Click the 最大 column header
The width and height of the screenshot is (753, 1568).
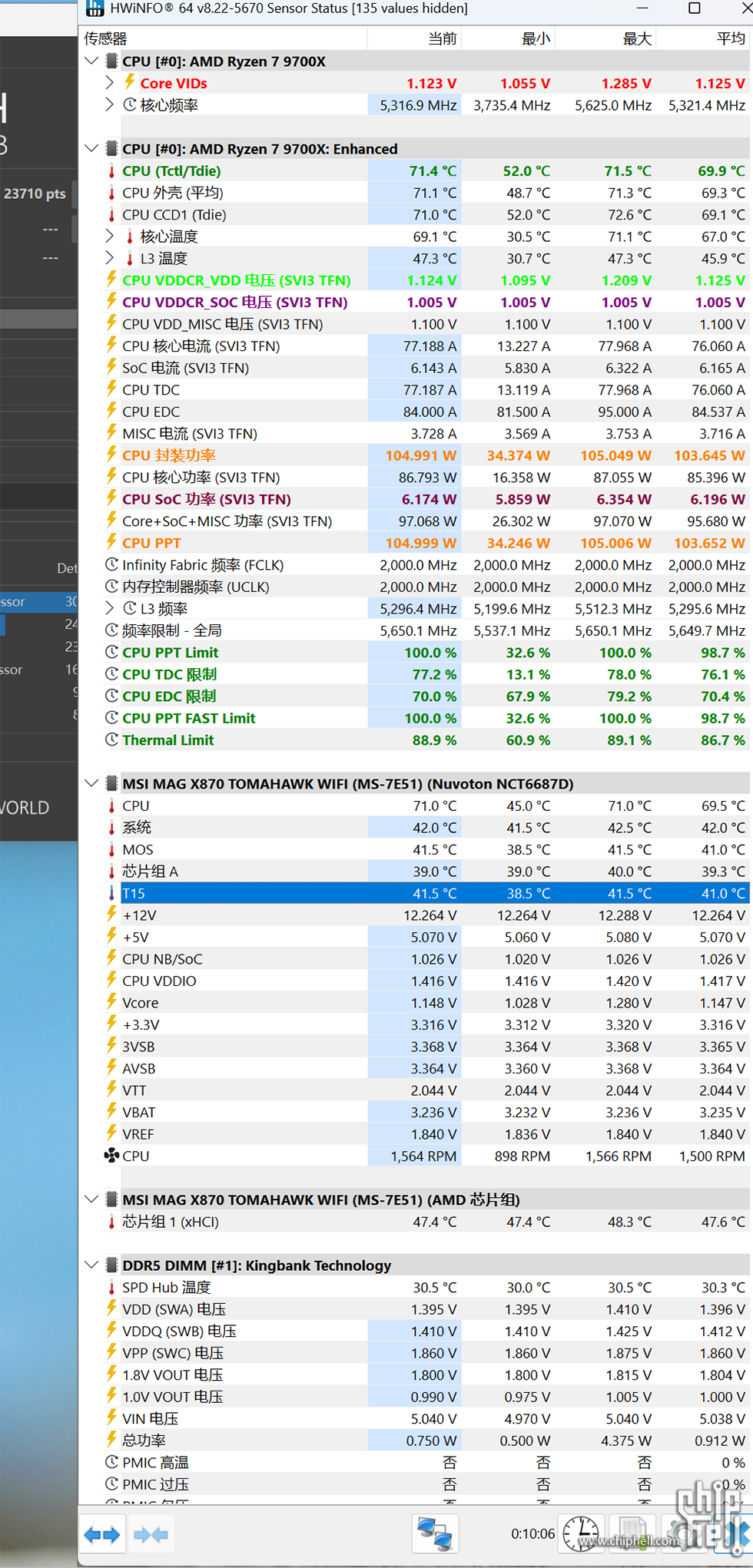605,38
